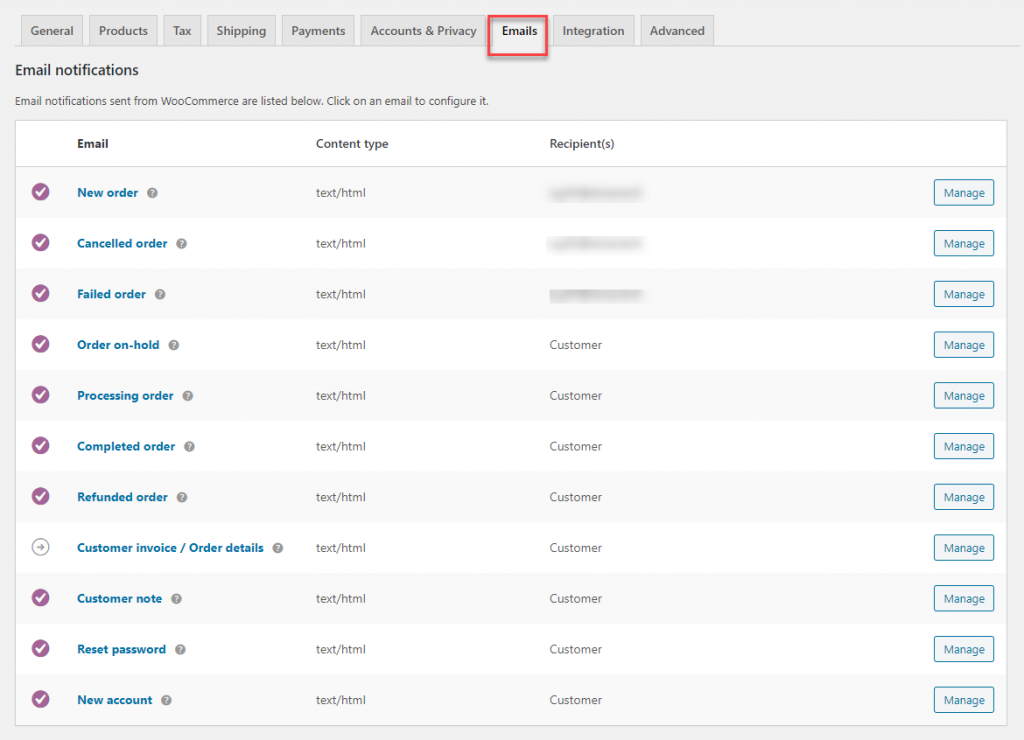1024x740 pixels.
Task: Click help icon next to Completed order
Action: point(189,447)
